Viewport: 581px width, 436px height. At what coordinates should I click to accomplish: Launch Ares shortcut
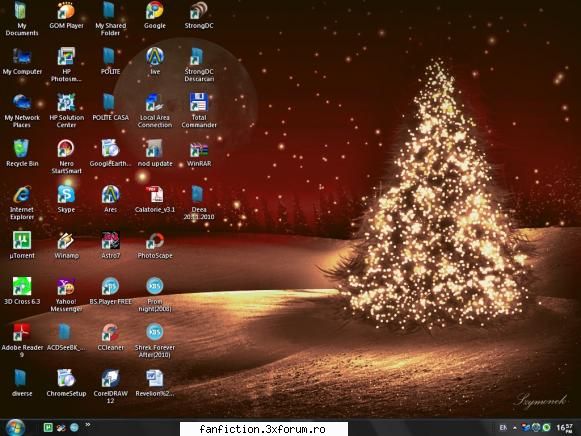(x=110, y=194)
